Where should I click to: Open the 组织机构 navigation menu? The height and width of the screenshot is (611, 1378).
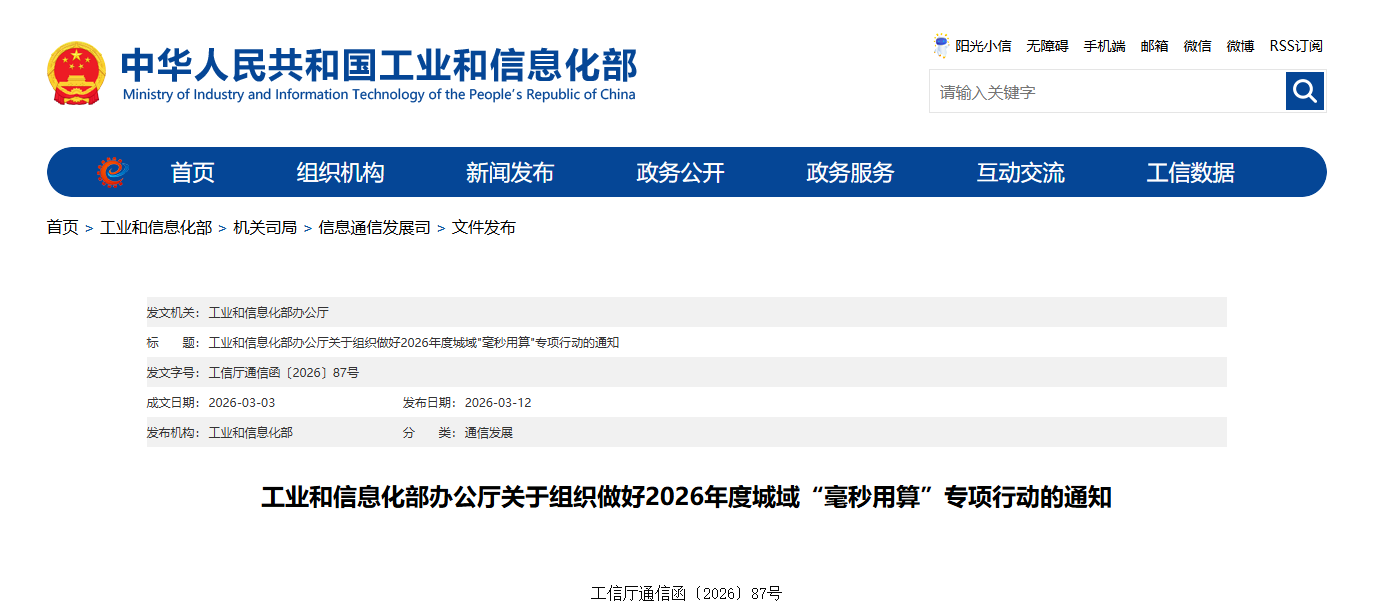(340, 172)
